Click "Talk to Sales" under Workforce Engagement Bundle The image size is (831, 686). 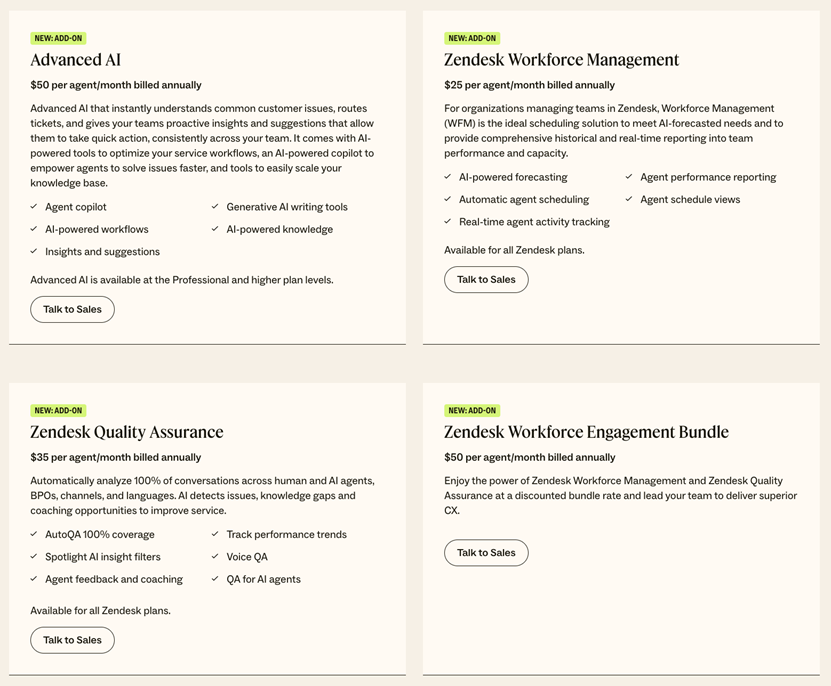(486, 552)
